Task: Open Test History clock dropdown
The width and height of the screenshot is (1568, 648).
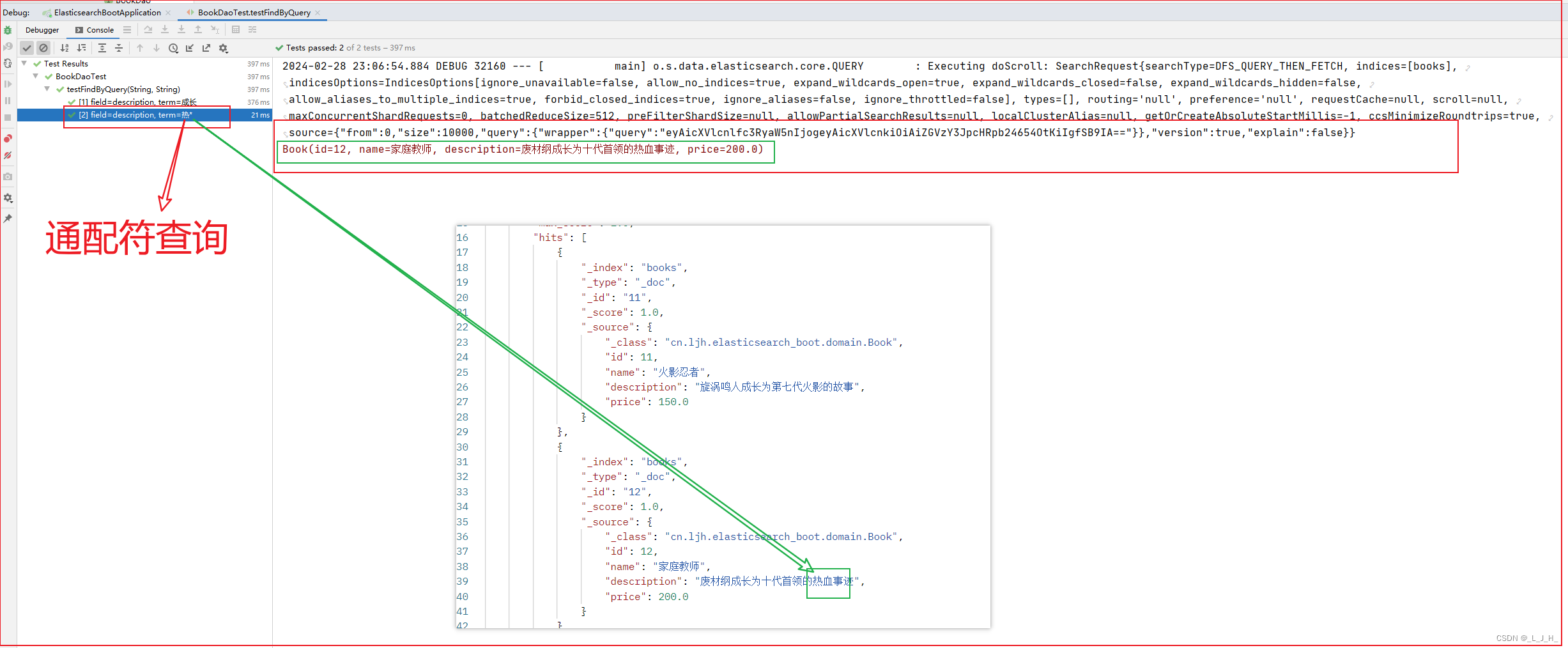Action: [173, 48]
